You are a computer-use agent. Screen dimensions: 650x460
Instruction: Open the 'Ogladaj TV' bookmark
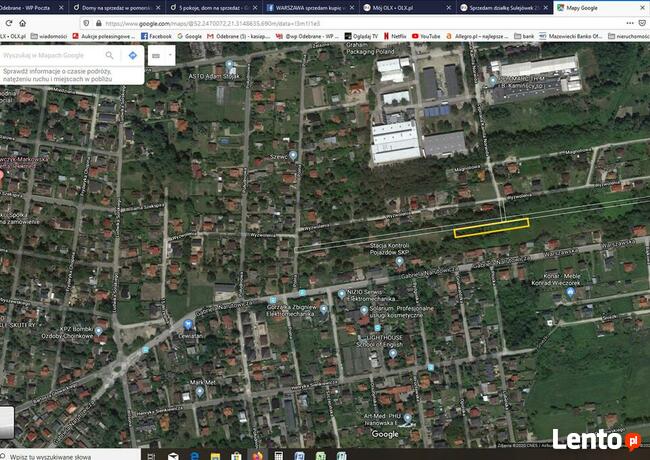[361, 36]
